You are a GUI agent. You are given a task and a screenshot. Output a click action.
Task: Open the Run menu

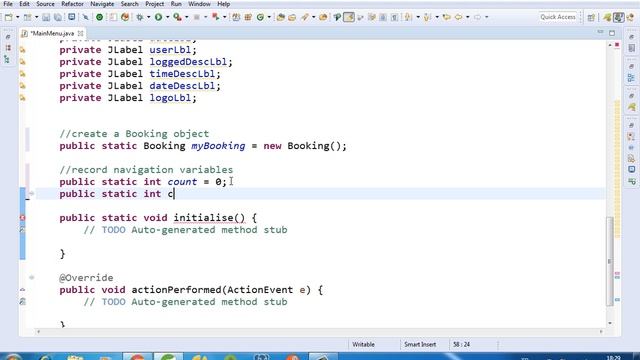coord(176,4)
